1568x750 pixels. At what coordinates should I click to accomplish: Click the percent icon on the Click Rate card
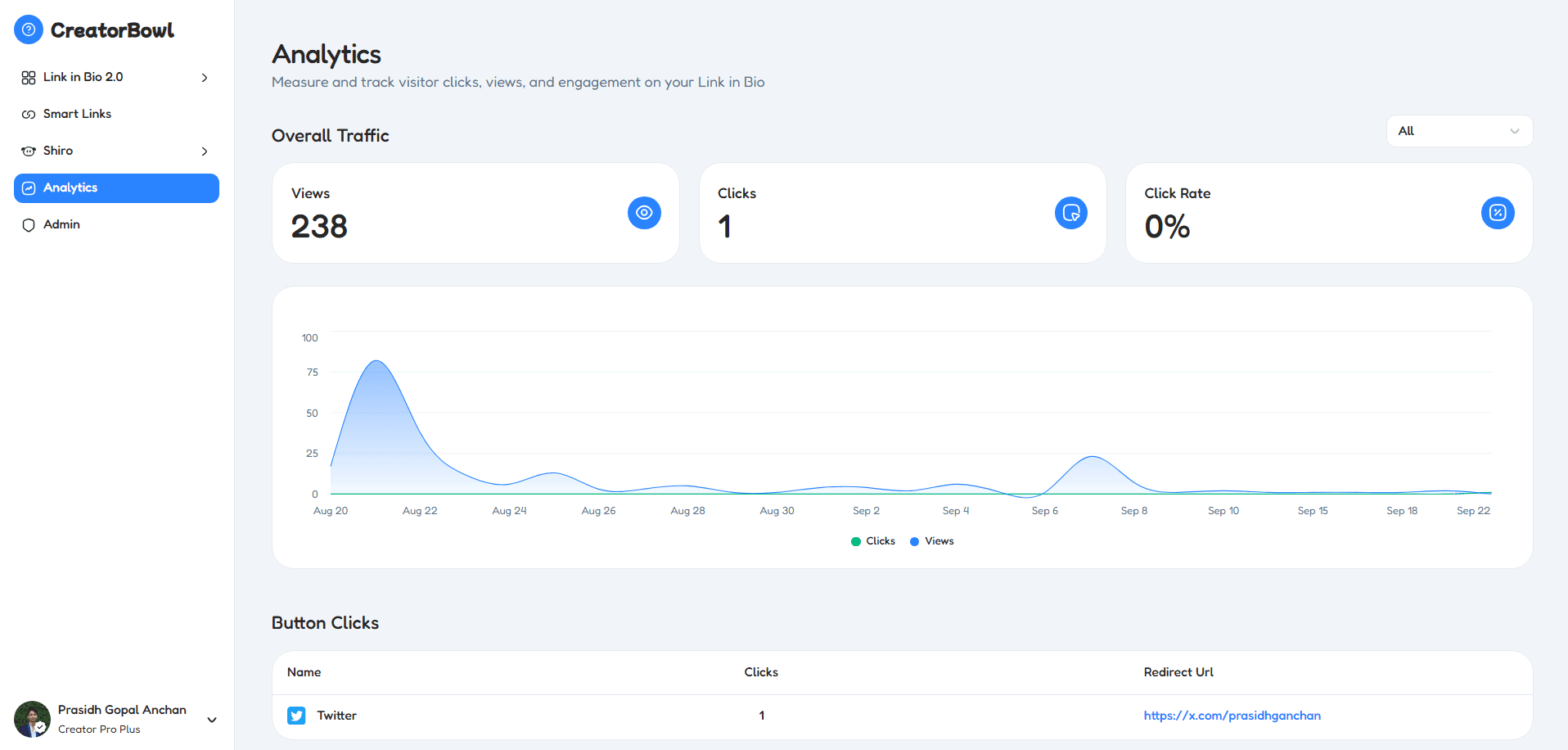pyautogui.click(x=1498, y=213)
